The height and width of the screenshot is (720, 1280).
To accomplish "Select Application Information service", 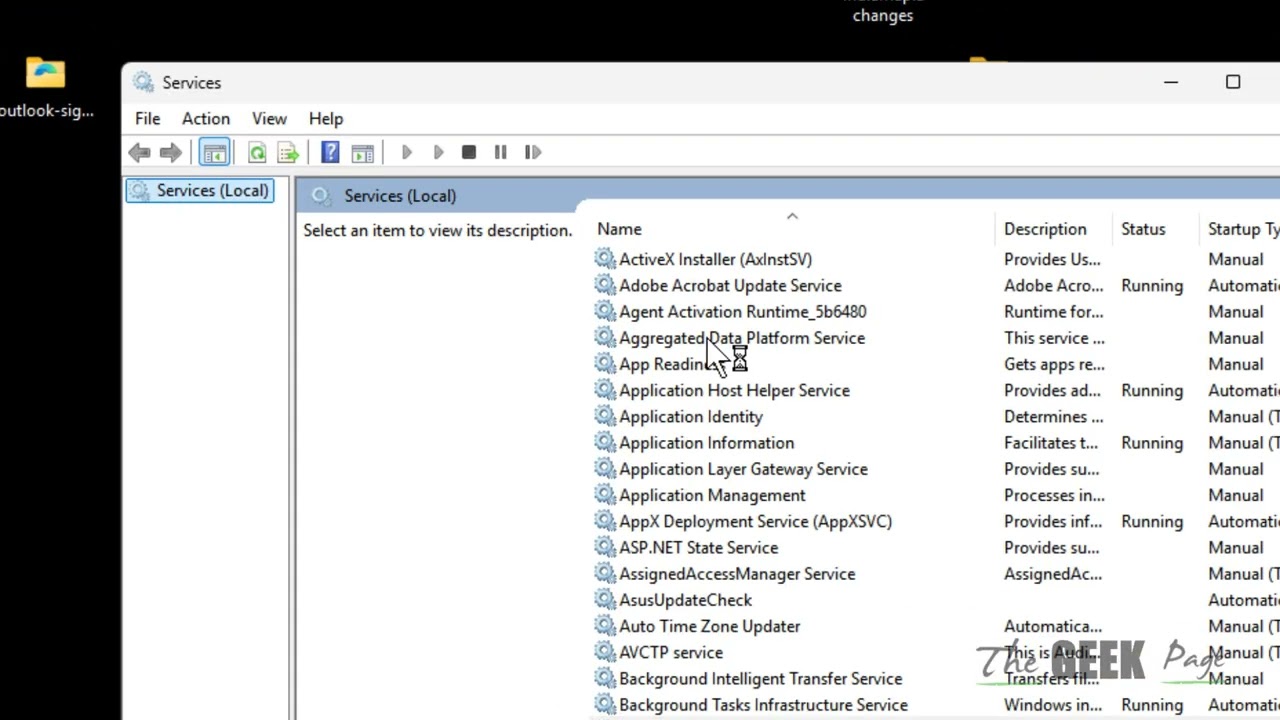I will pos(706,442).
